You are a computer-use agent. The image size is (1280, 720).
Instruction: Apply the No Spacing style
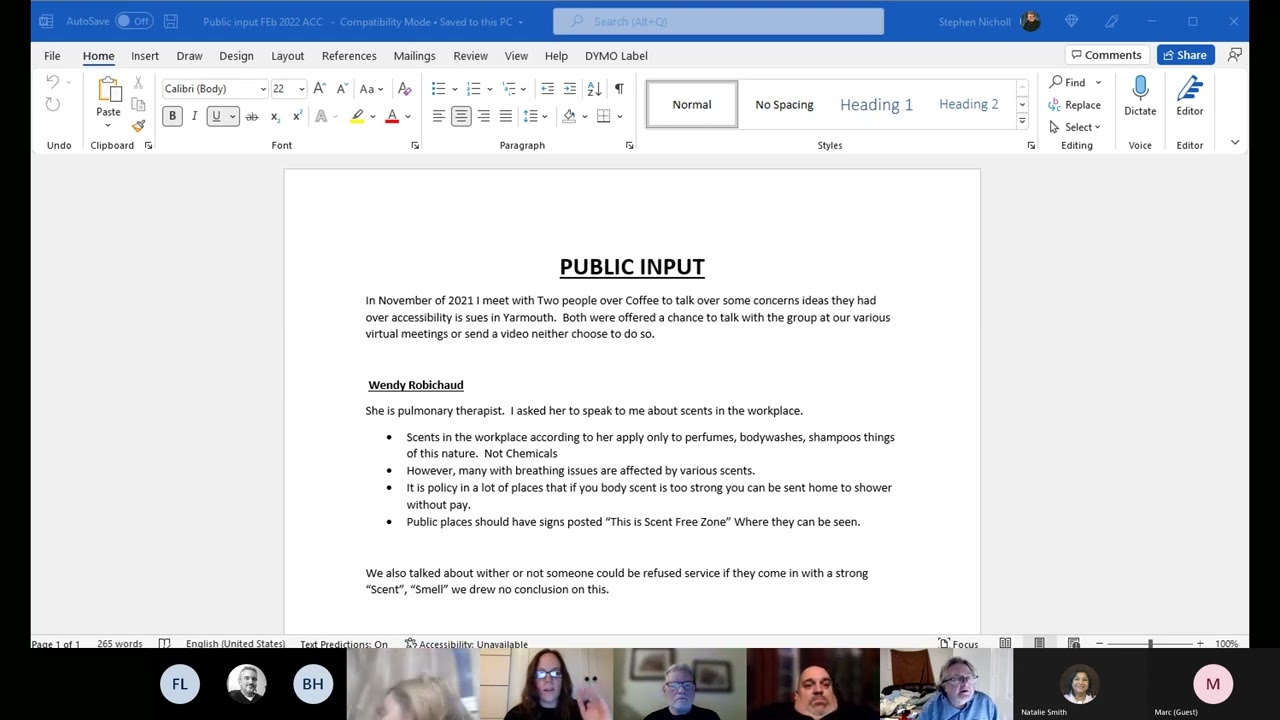[784, 104]
